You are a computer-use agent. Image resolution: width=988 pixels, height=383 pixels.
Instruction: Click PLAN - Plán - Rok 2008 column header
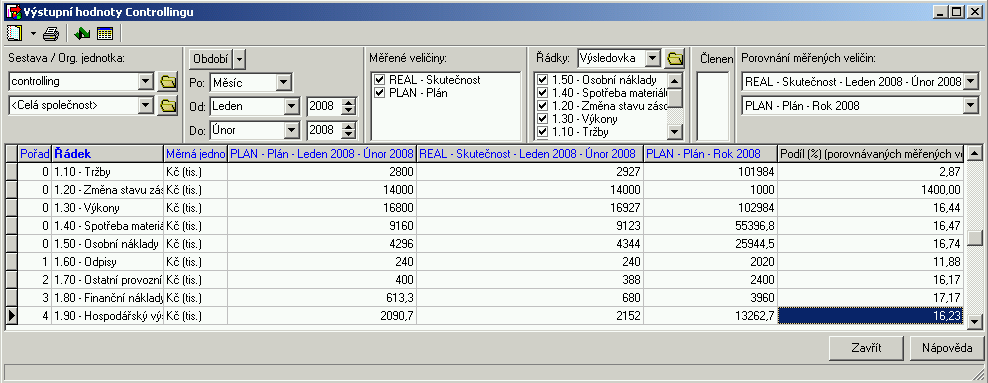click(x=711, y=154)
